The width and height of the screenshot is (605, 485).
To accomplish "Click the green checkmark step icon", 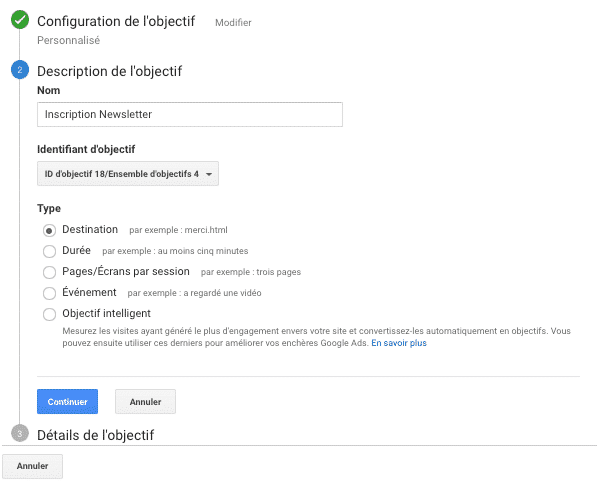I will point(19,19).
